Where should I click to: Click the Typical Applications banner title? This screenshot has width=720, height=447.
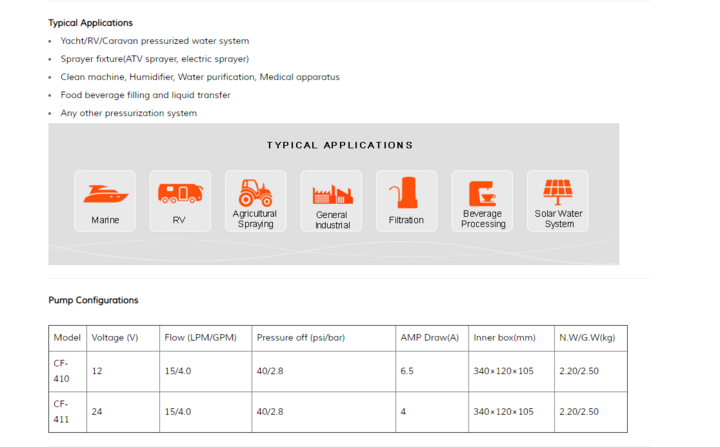click(x=339, y=145)
